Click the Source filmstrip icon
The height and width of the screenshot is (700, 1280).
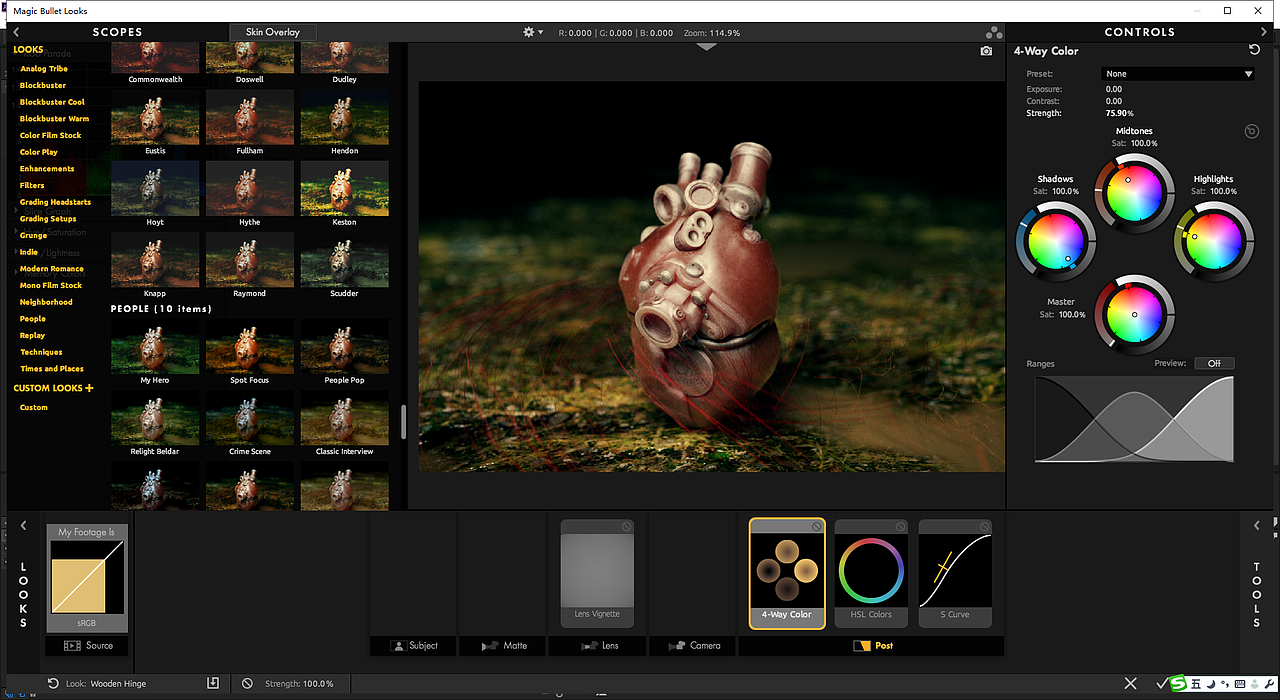pyautogui.click(x=72, y=646)
